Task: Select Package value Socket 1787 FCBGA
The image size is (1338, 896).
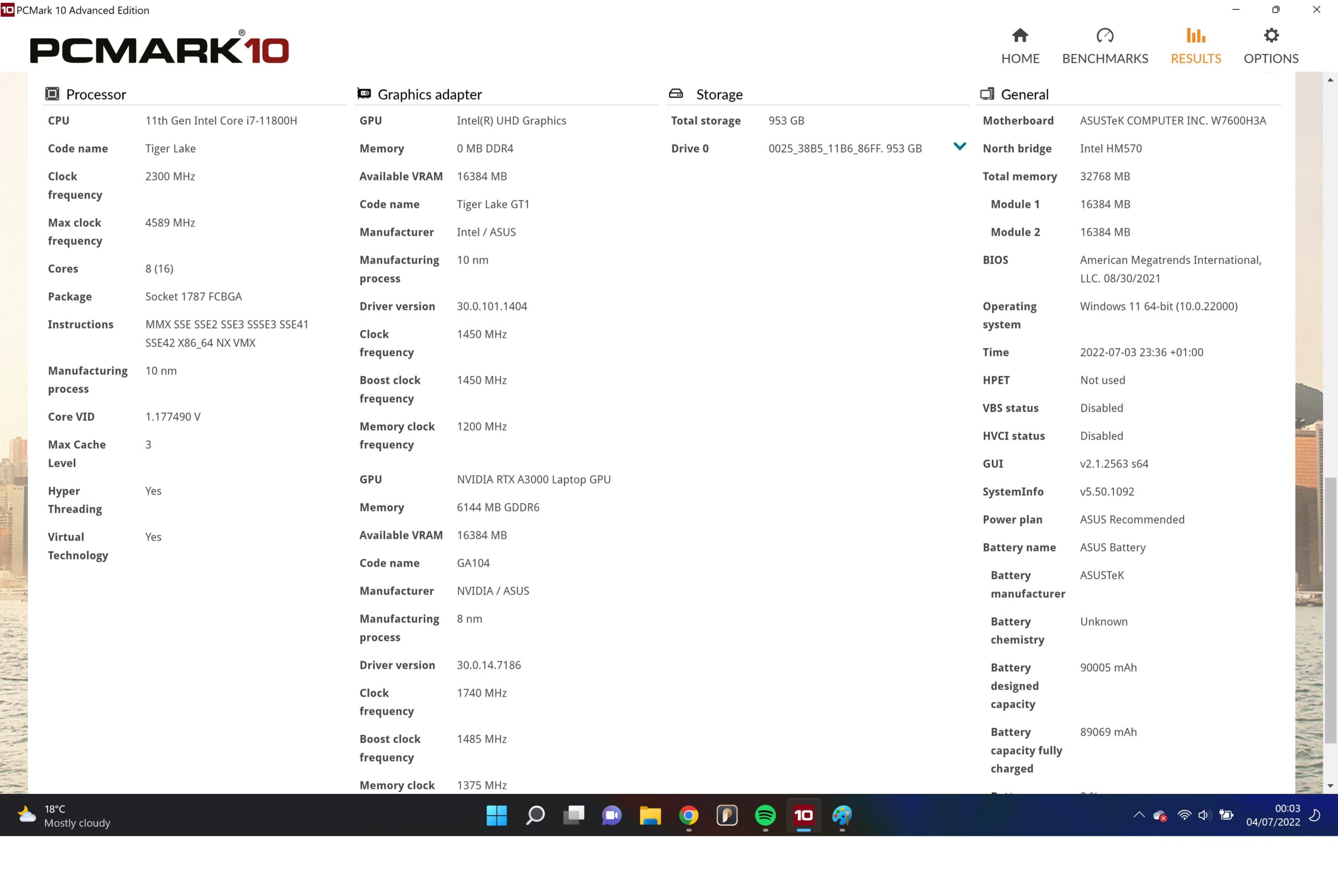Action: [193, 297]
